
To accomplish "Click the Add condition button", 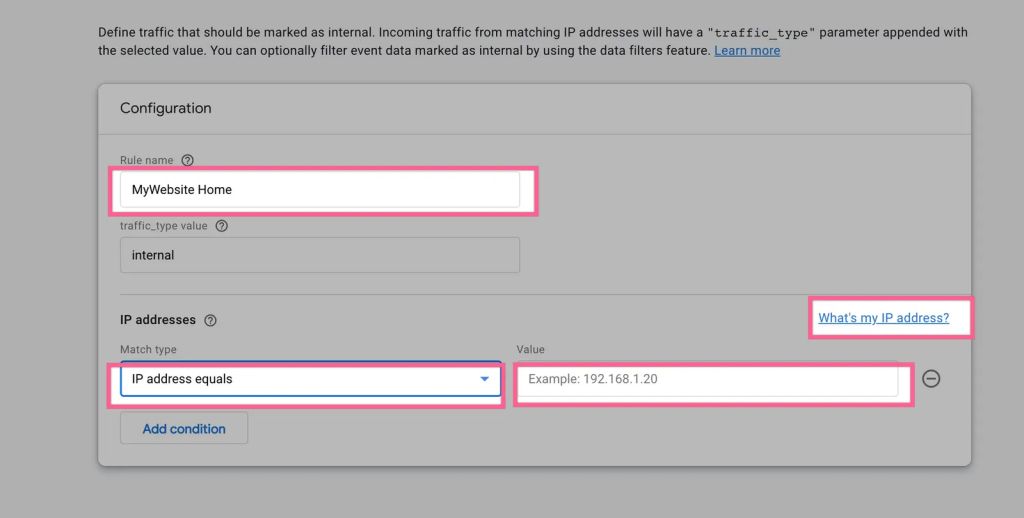I will click(x=184, y=429).
